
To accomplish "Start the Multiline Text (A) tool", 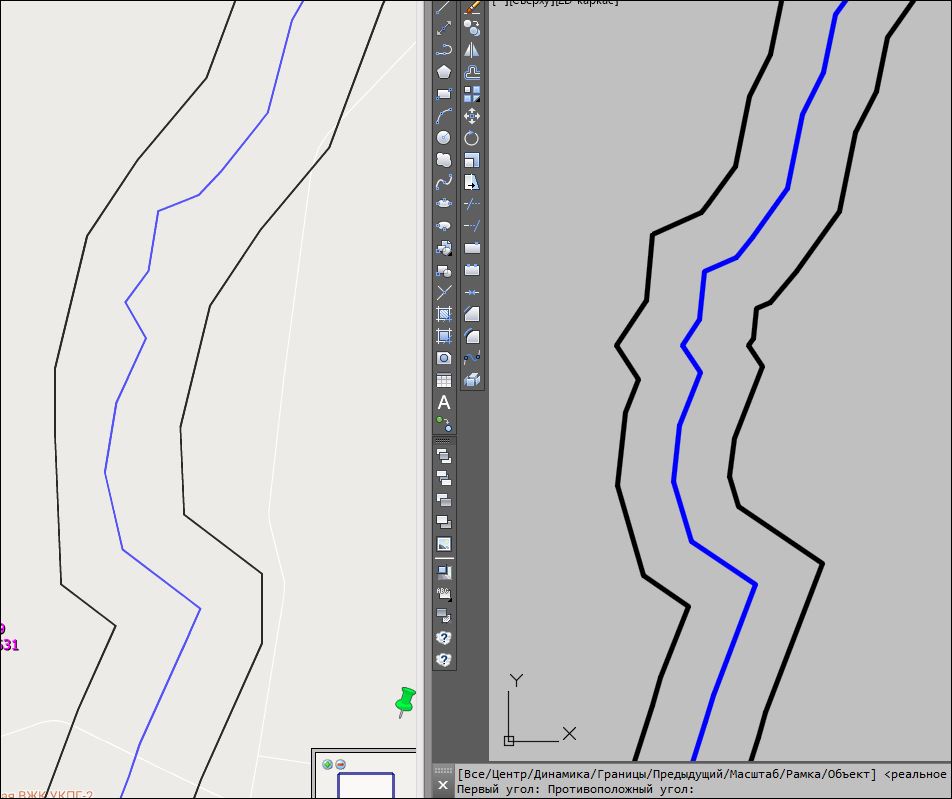I will (x=444, y=402).
